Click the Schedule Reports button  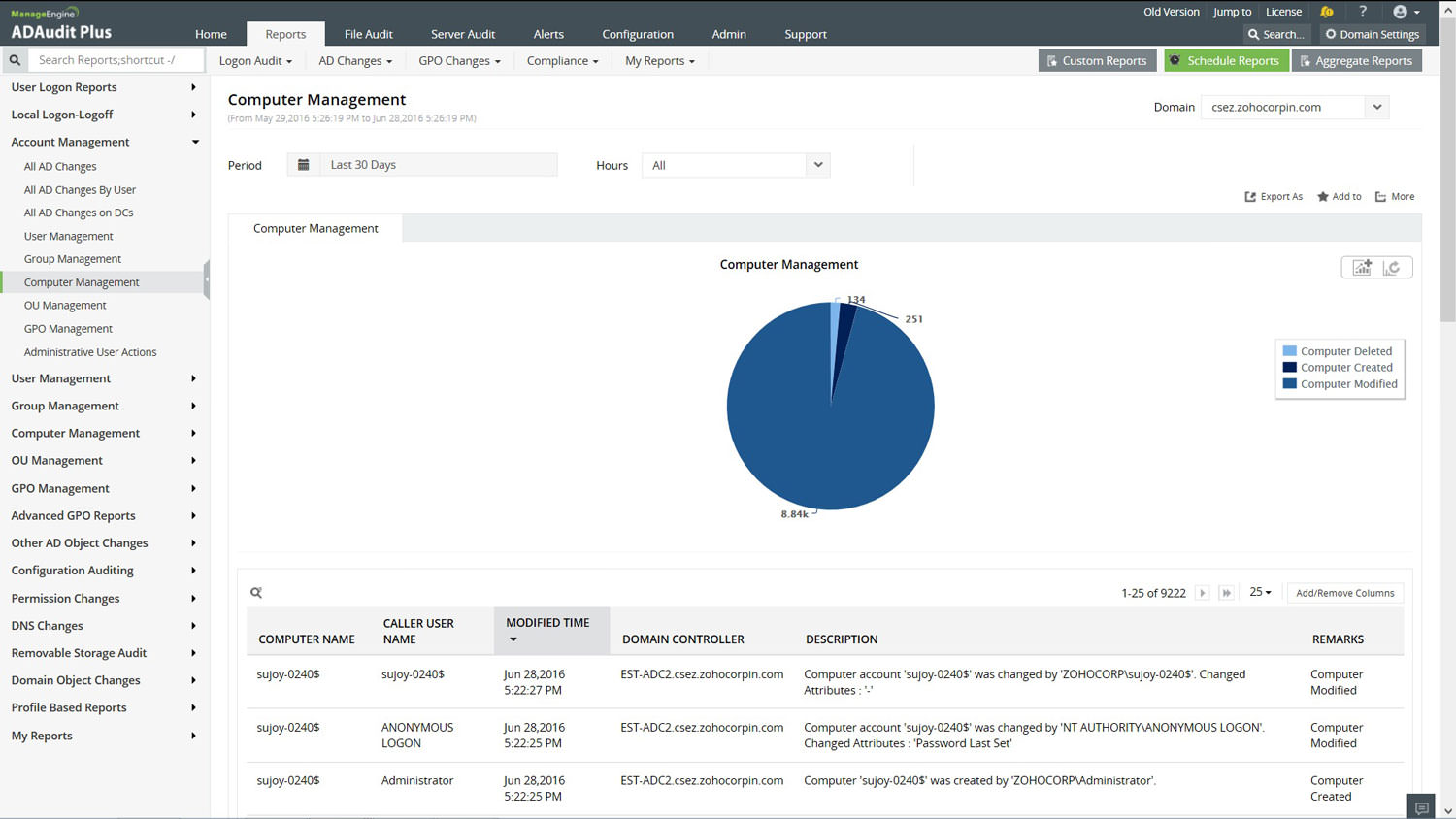pyautogui.click(x=1226, y=60)
